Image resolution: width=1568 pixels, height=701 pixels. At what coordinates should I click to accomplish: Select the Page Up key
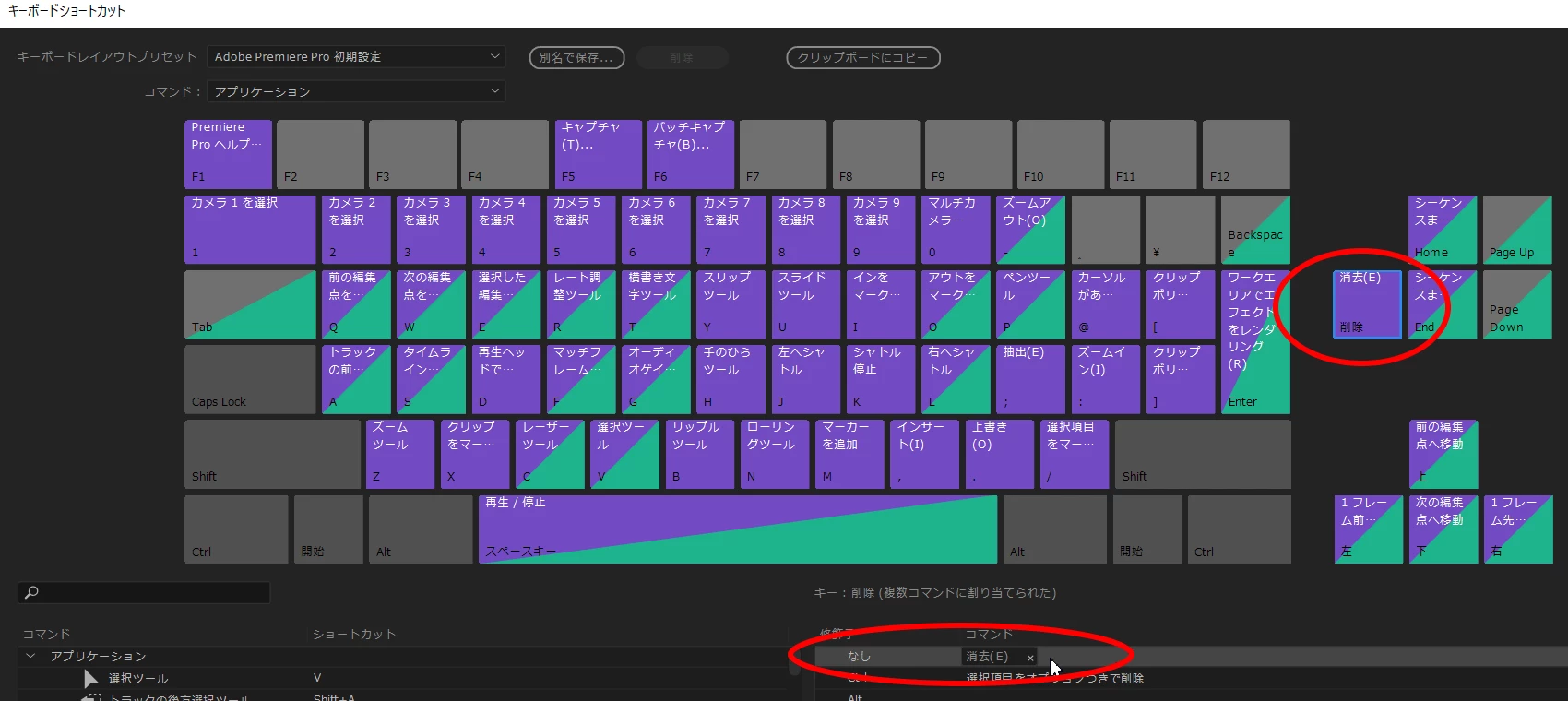click(1517, 229)
